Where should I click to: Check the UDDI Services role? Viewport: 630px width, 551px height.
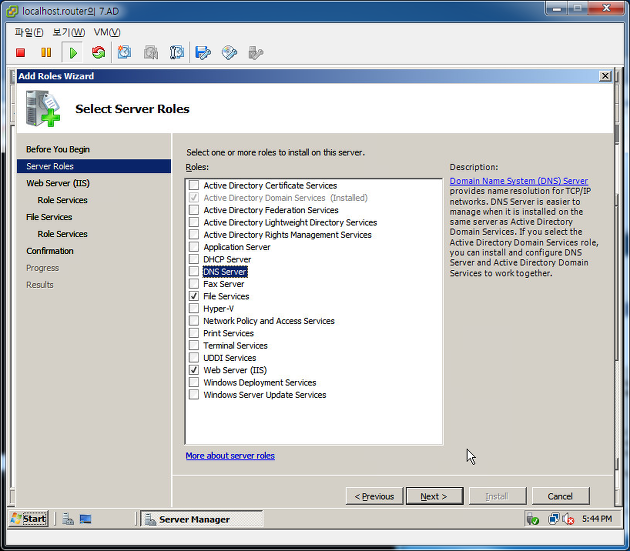(194, 358)
